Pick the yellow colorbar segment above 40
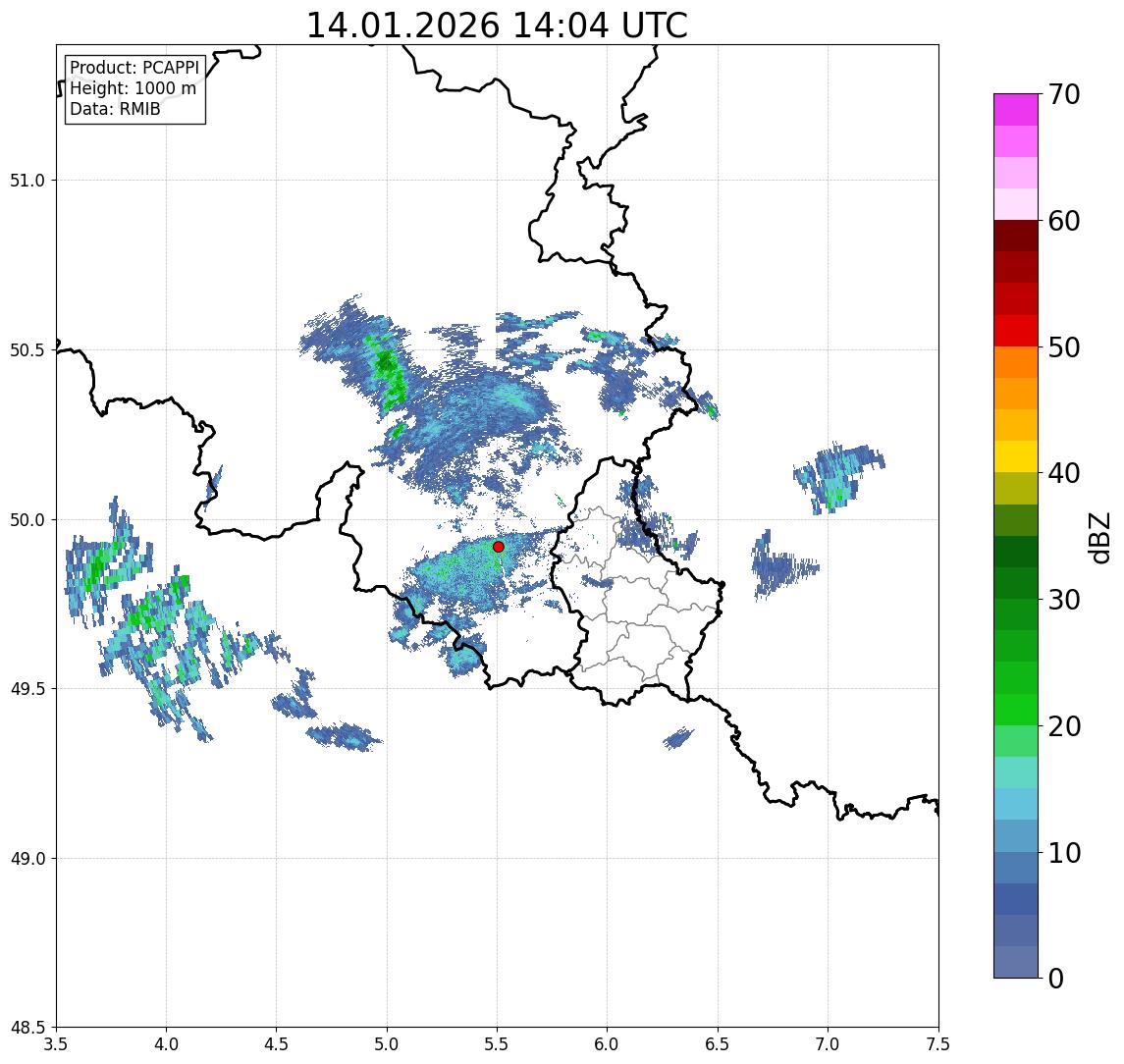Screen dimensions: 1124x1064 (1016, 456)
